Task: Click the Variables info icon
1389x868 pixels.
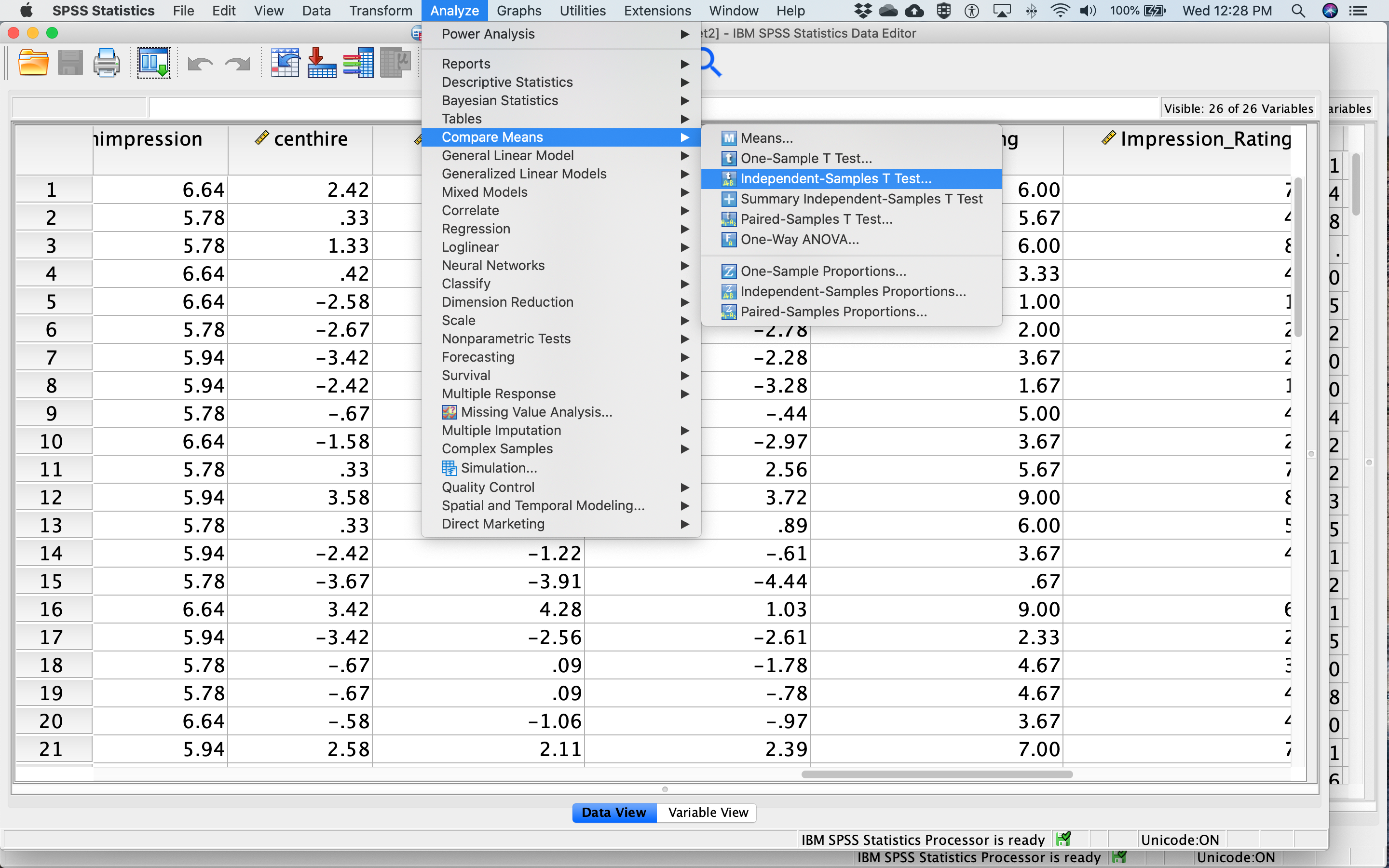Action: point(359,63)
